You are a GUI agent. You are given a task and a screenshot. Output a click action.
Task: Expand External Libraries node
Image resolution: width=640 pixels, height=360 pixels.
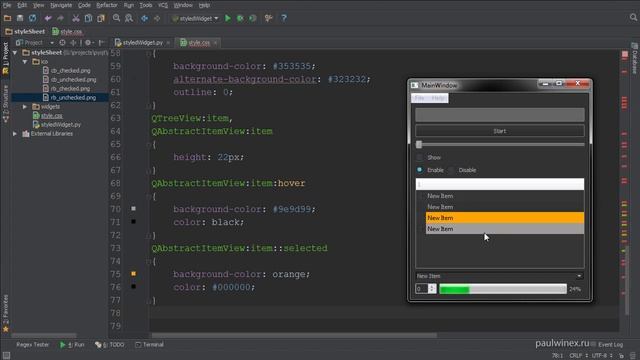15,133
